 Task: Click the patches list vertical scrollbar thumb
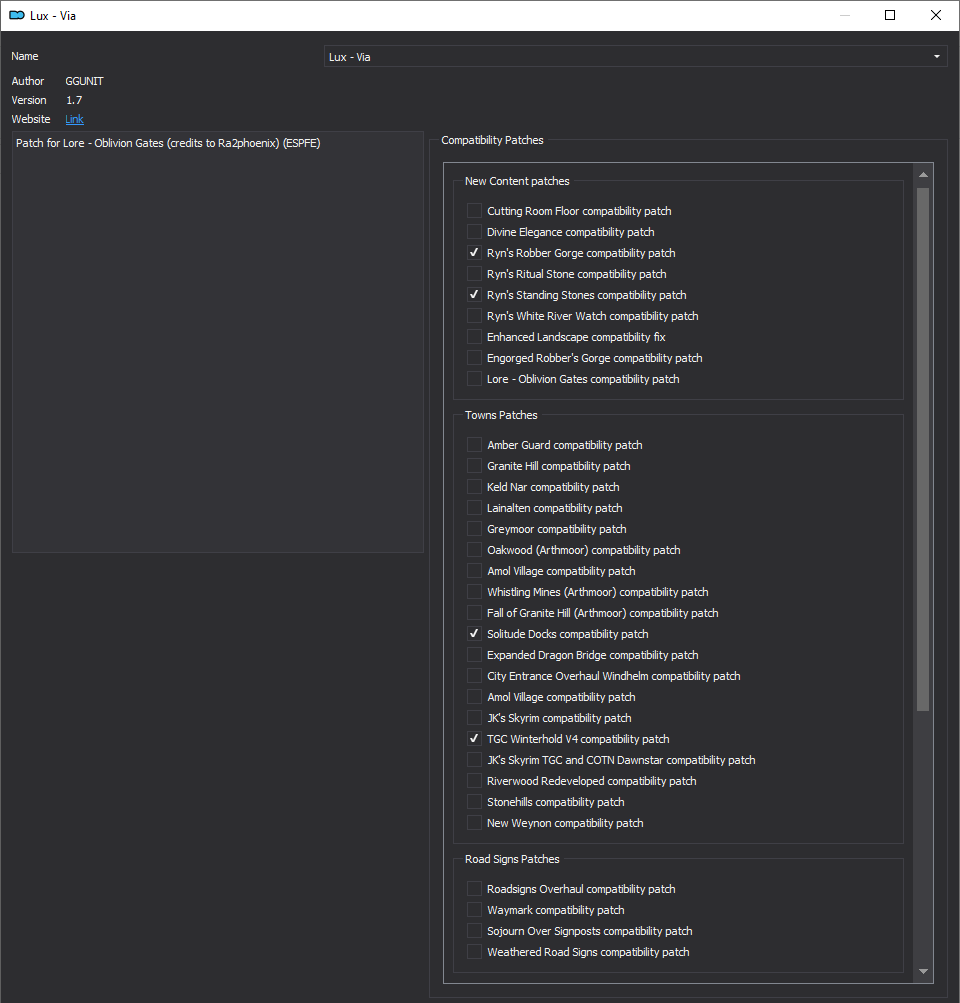tap(923, 449)
